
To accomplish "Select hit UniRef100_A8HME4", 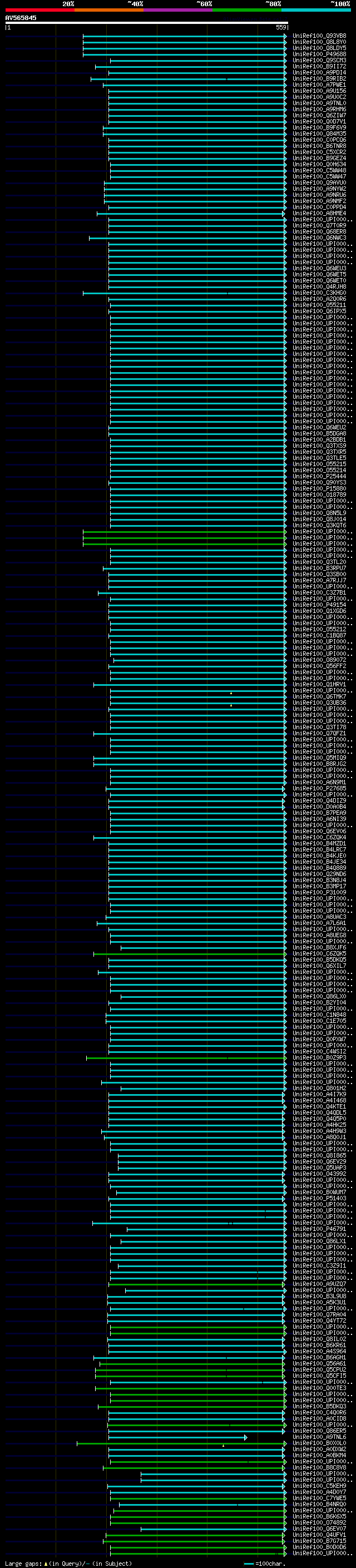I will pyautogui.click(x=319, y=214).
